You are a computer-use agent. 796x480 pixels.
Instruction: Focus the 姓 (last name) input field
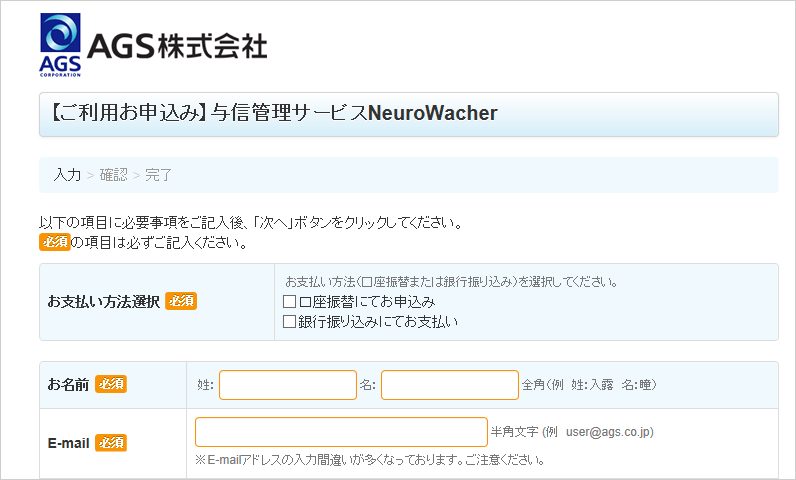[x=288, y=385]
